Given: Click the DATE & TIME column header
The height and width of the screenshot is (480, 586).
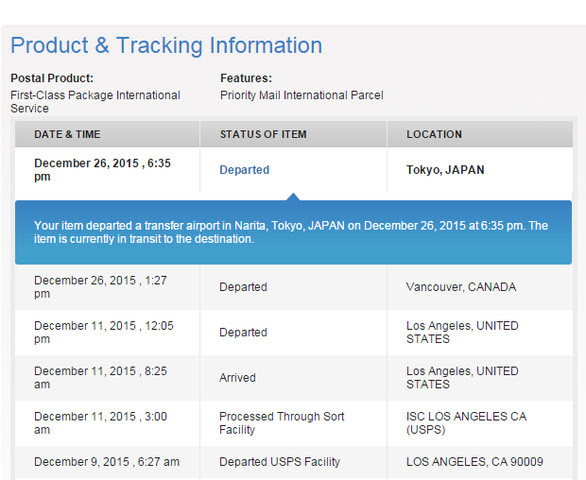Looking at the screenshot, I should point(67,134).
